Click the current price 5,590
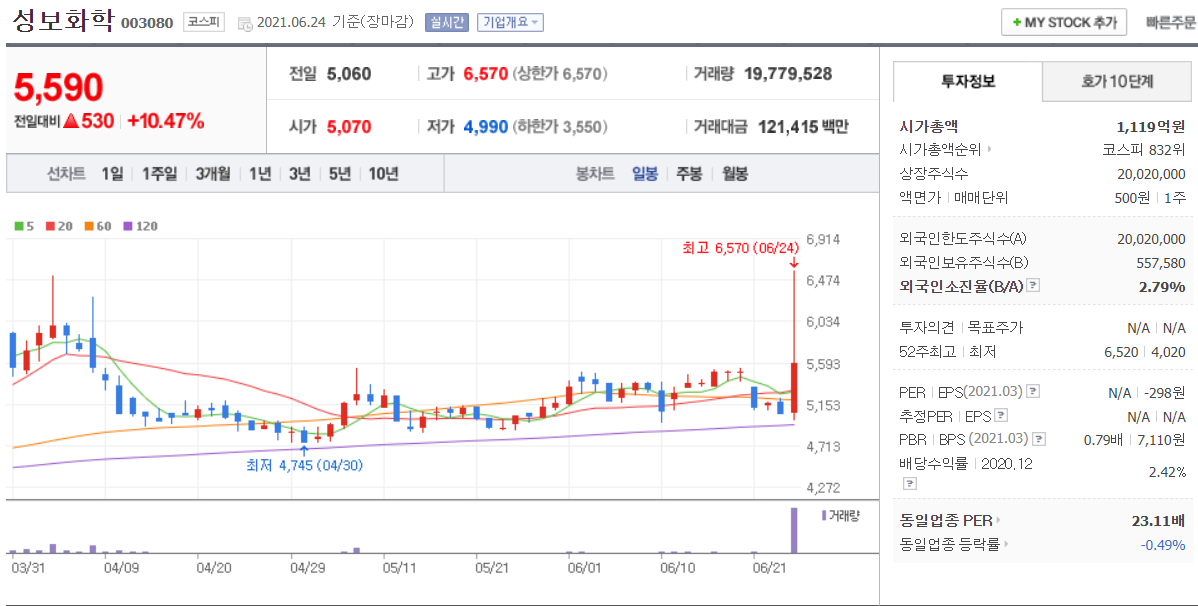The image size is (1198, 606). point(58,88)
